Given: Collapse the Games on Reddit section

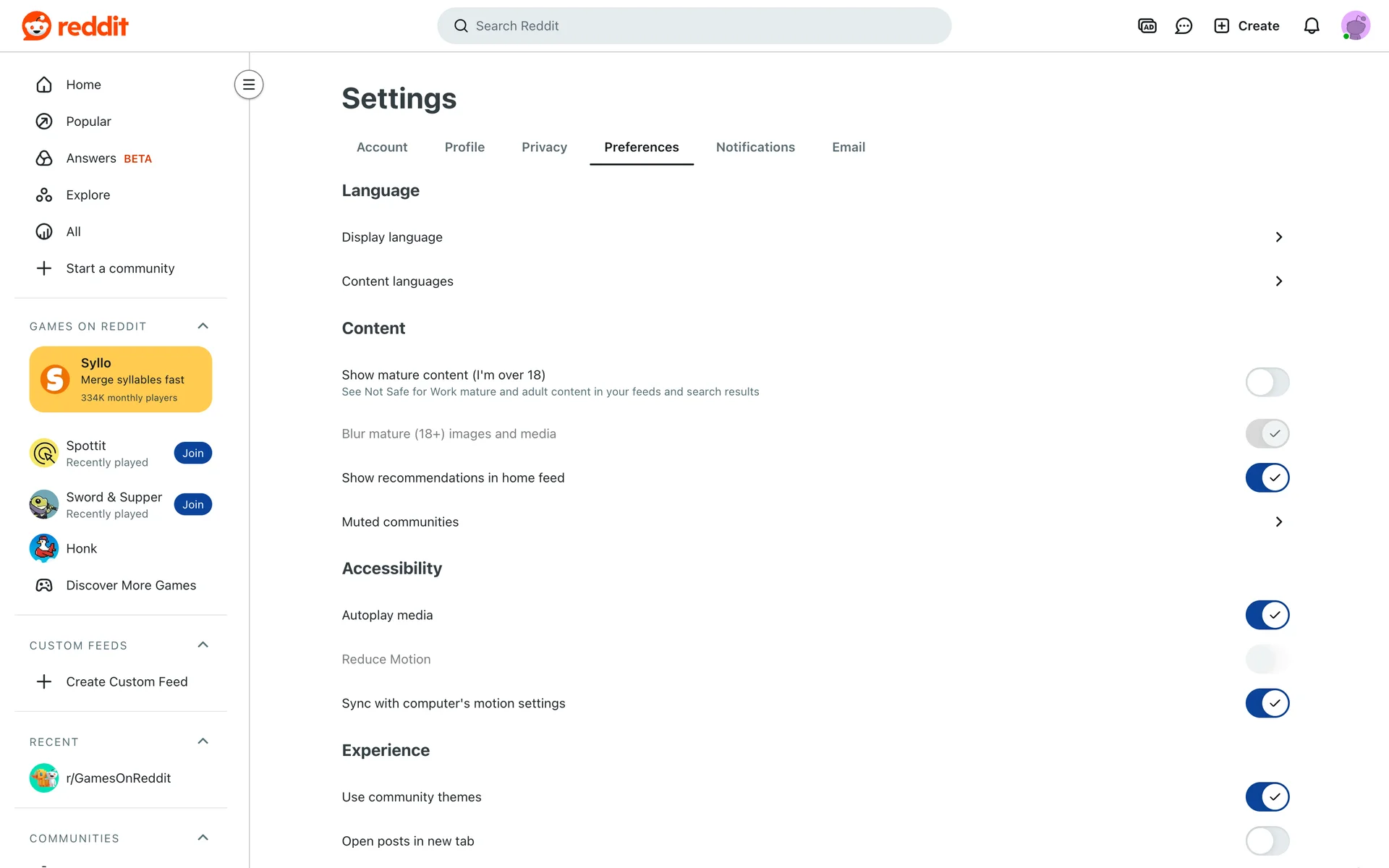Looking at the screenshot, I should click(203, 326).
